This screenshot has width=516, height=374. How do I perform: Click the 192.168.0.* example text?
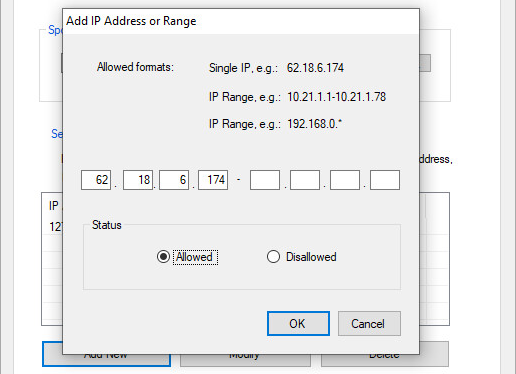tap(314, 124)
